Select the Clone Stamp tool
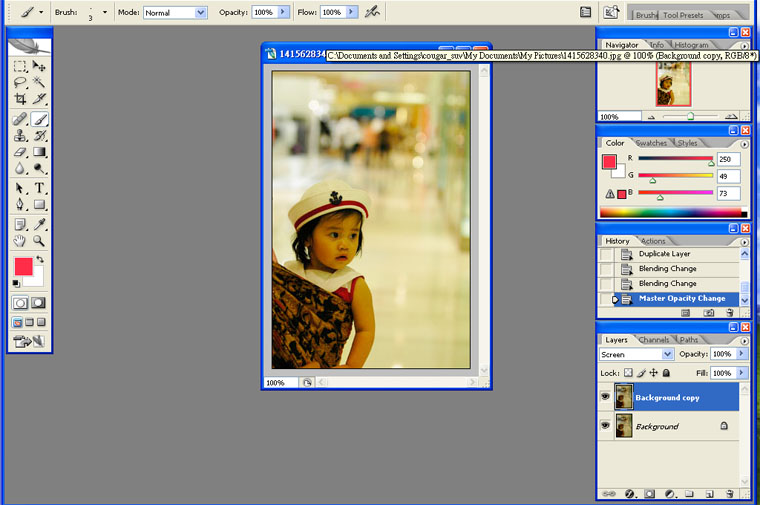The image size is (760, 505). coord(20,136)
